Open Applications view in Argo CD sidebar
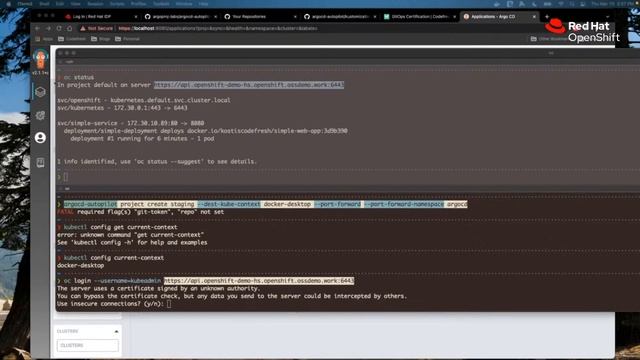The image size is (640, 360). (40, 92)
